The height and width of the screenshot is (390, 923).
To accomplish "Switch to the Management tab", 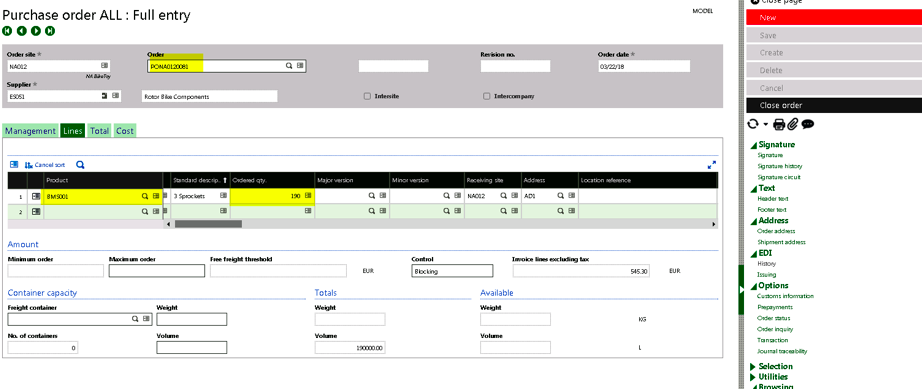I will click(31, 131).
